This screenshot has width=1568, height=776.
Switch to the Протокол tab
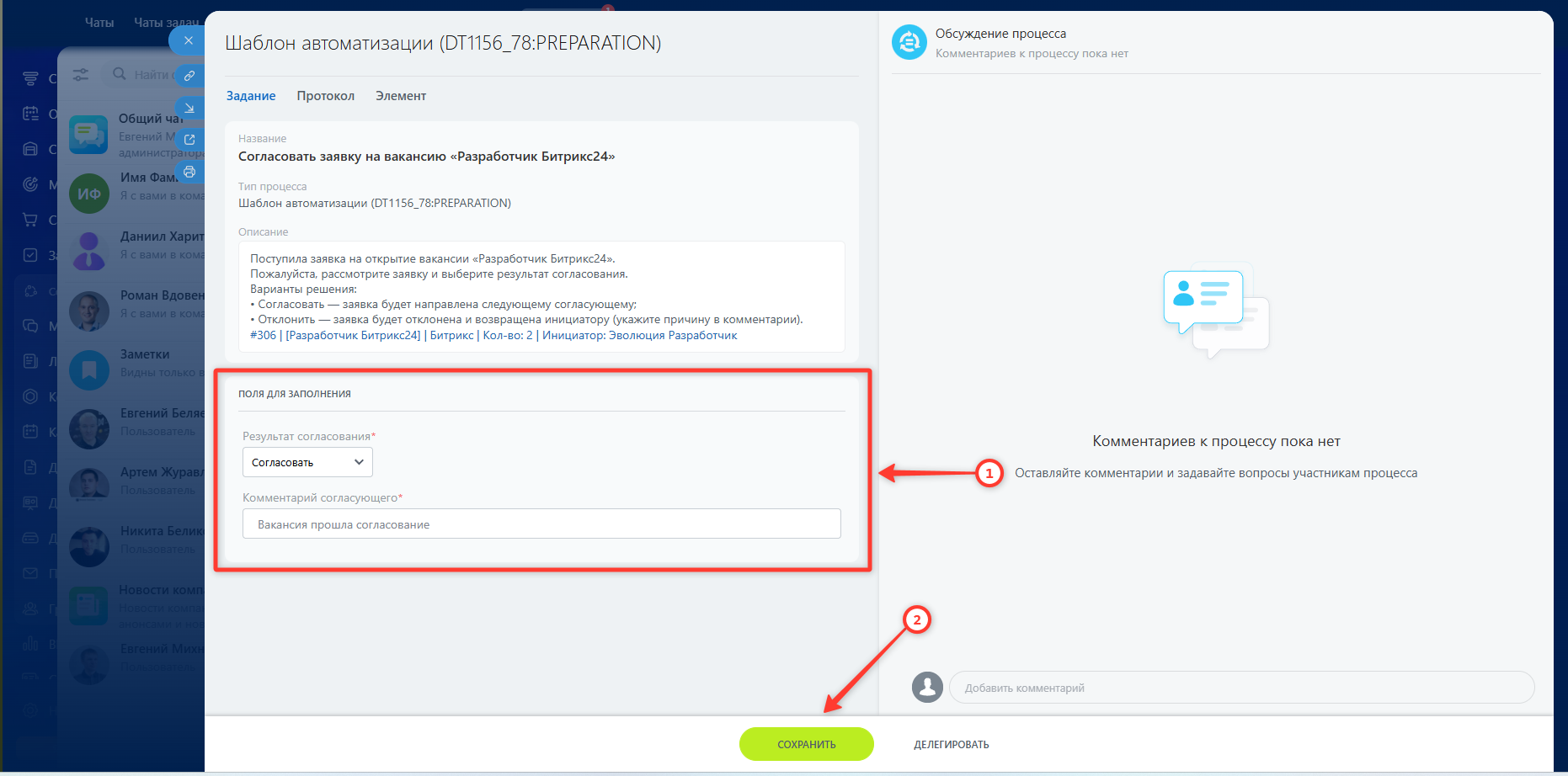(x=326, y=96)
